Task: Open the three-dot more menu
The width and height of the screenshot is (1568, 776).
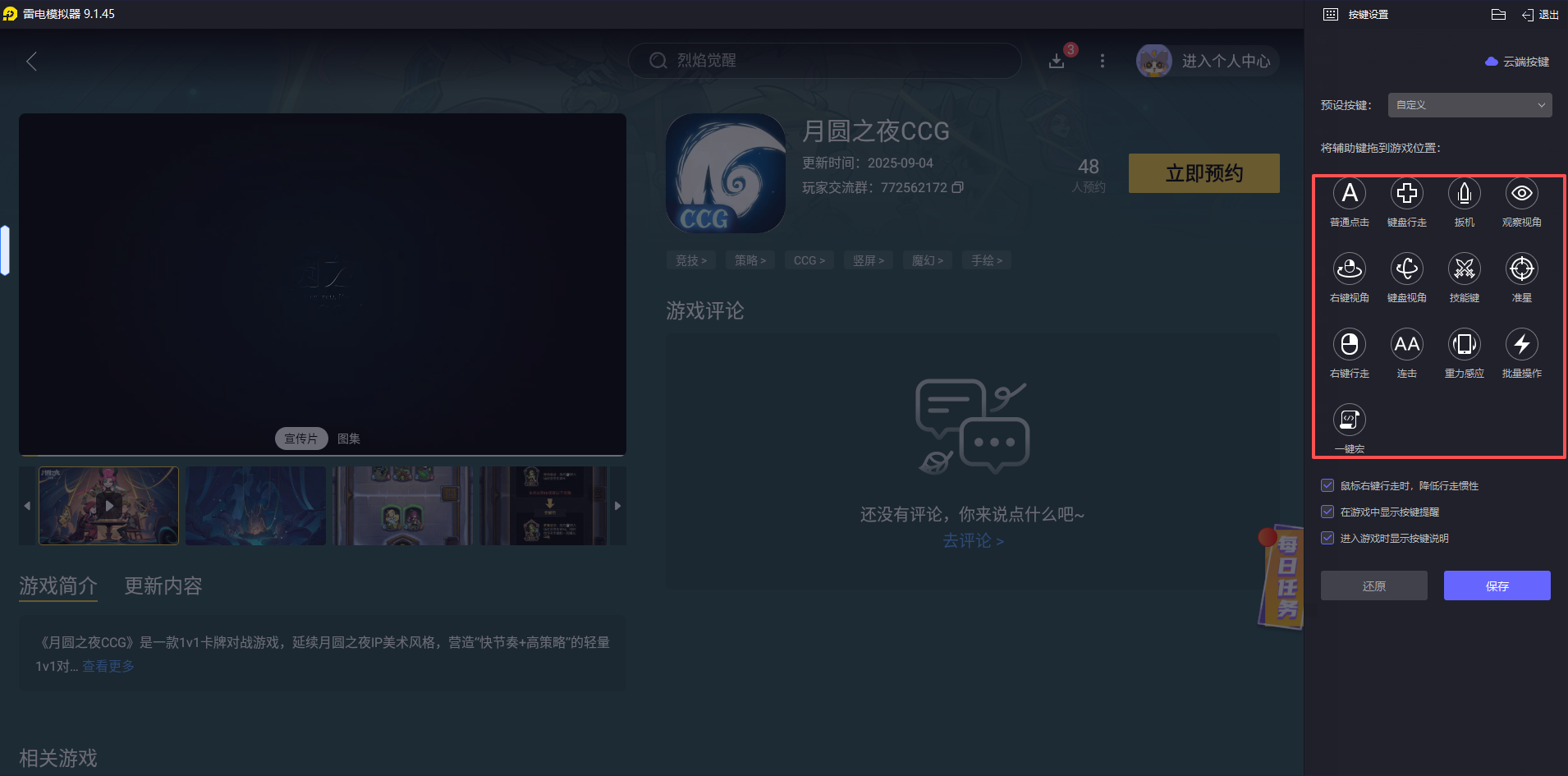Action: coord(1103,61)
